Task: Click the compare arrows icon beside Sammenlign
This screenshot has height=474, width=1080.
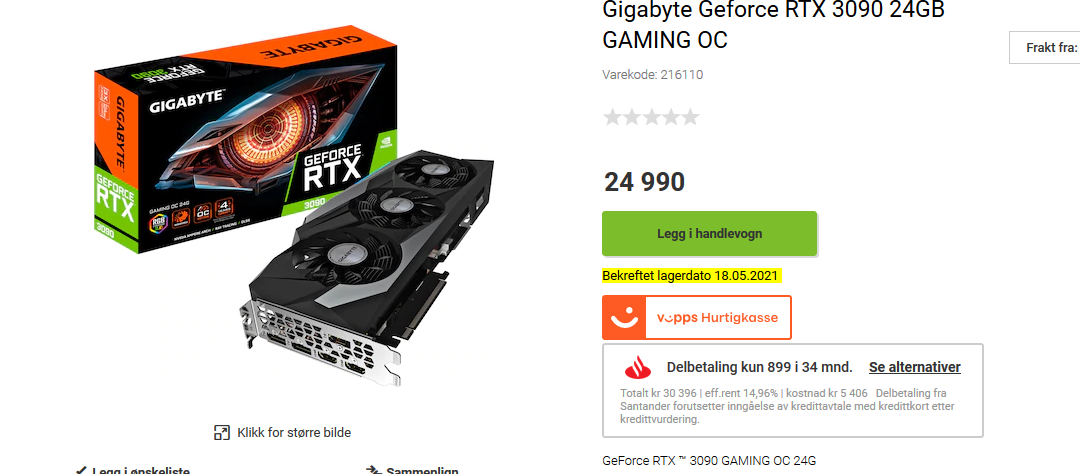Action: (x=373, y=470)
